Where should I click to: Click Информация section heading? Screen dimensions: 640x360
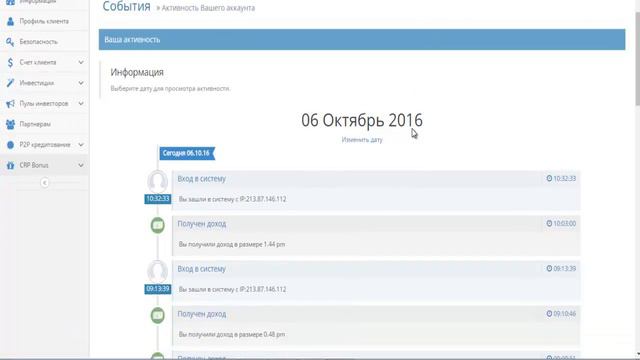(137, 72)
